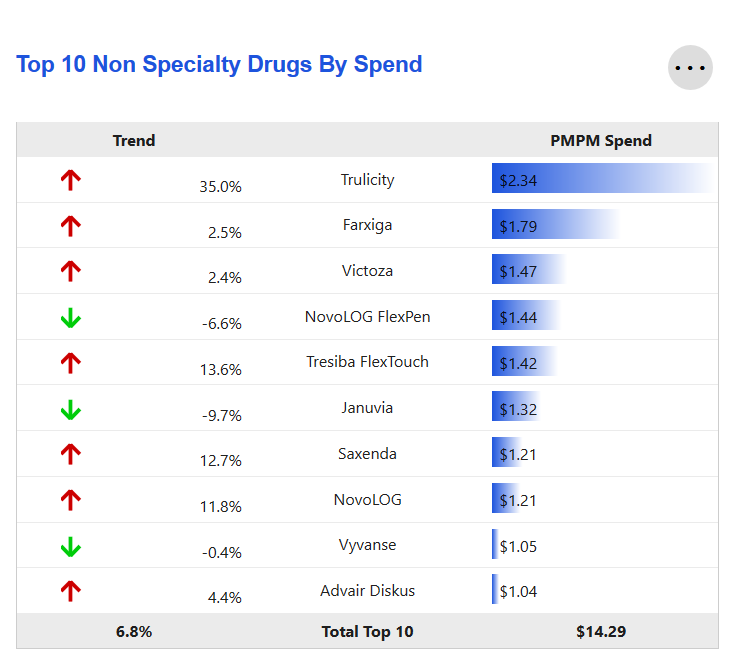Click the green down arrow for NovoLOG FlexPen
Viewport: 742px width, 664px height.
70,318
